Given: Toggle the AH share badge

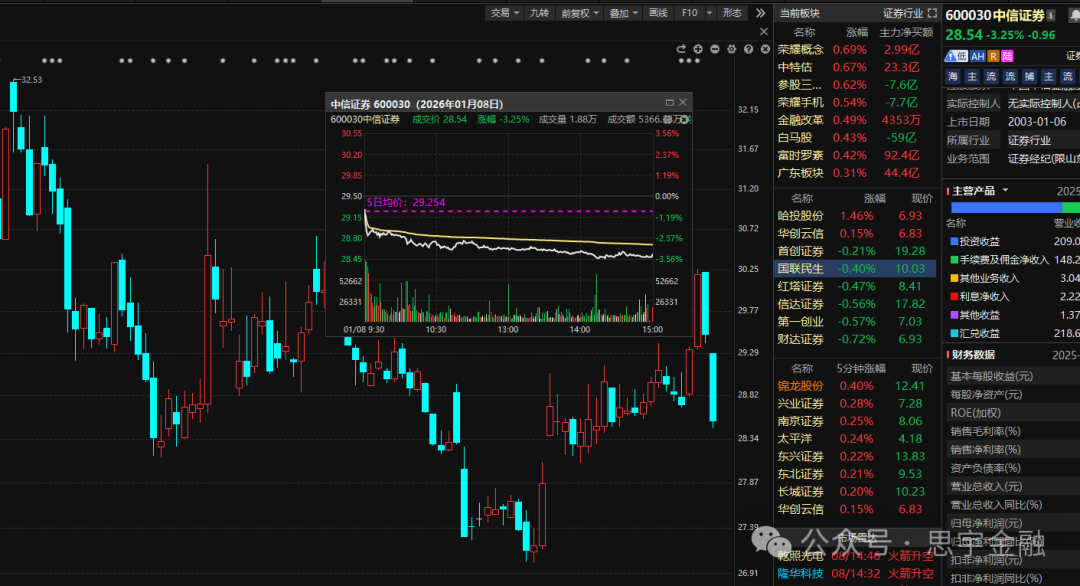Looking at the screenshot, I should 977,56.
